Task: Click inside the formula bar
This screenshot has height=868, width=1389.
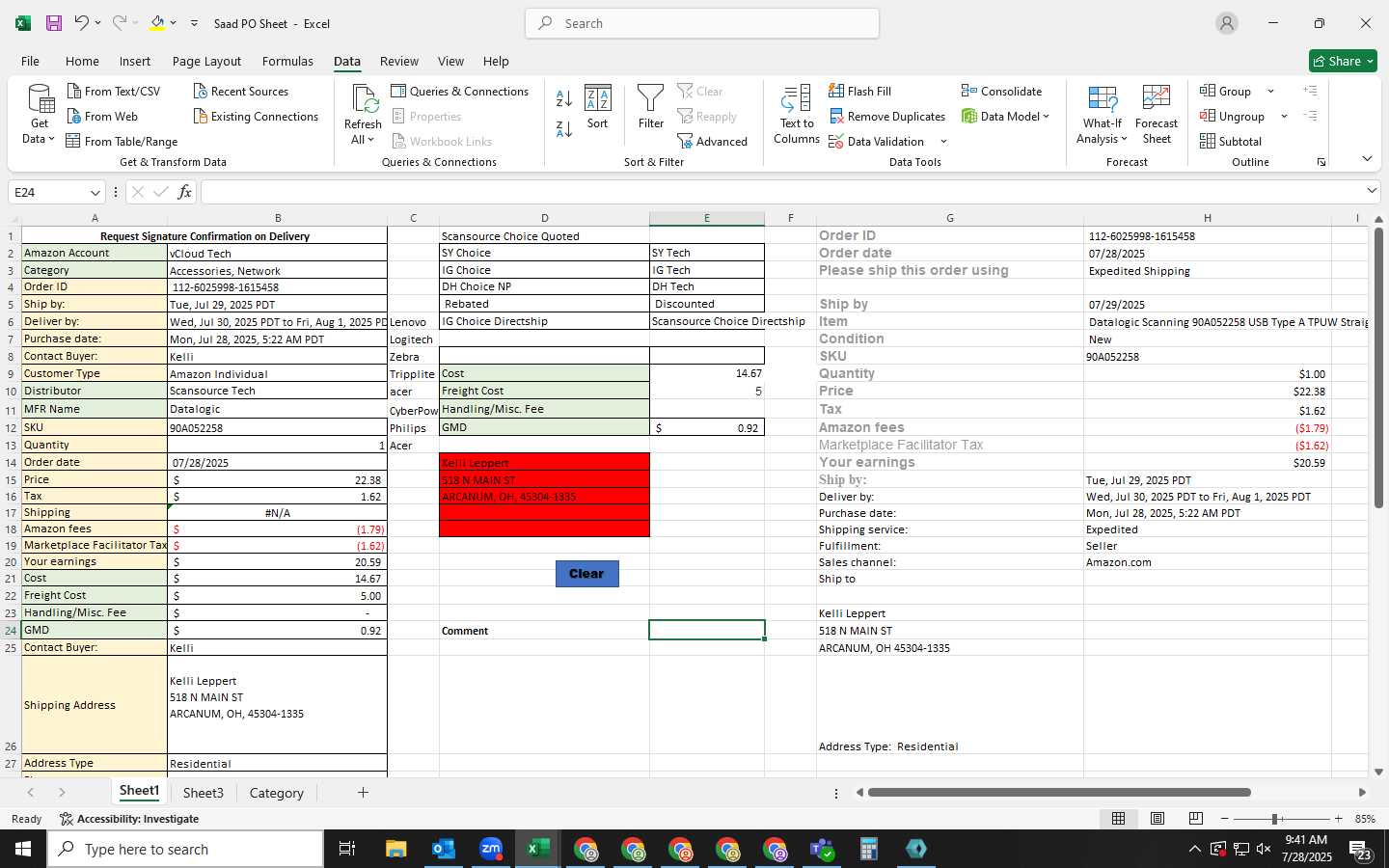Action: 781,192
